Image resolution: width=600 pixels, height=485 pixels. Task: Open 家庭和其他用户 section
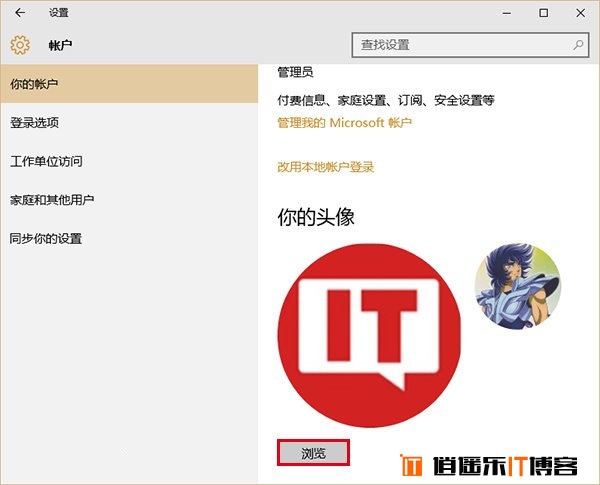tap(129, 200)
